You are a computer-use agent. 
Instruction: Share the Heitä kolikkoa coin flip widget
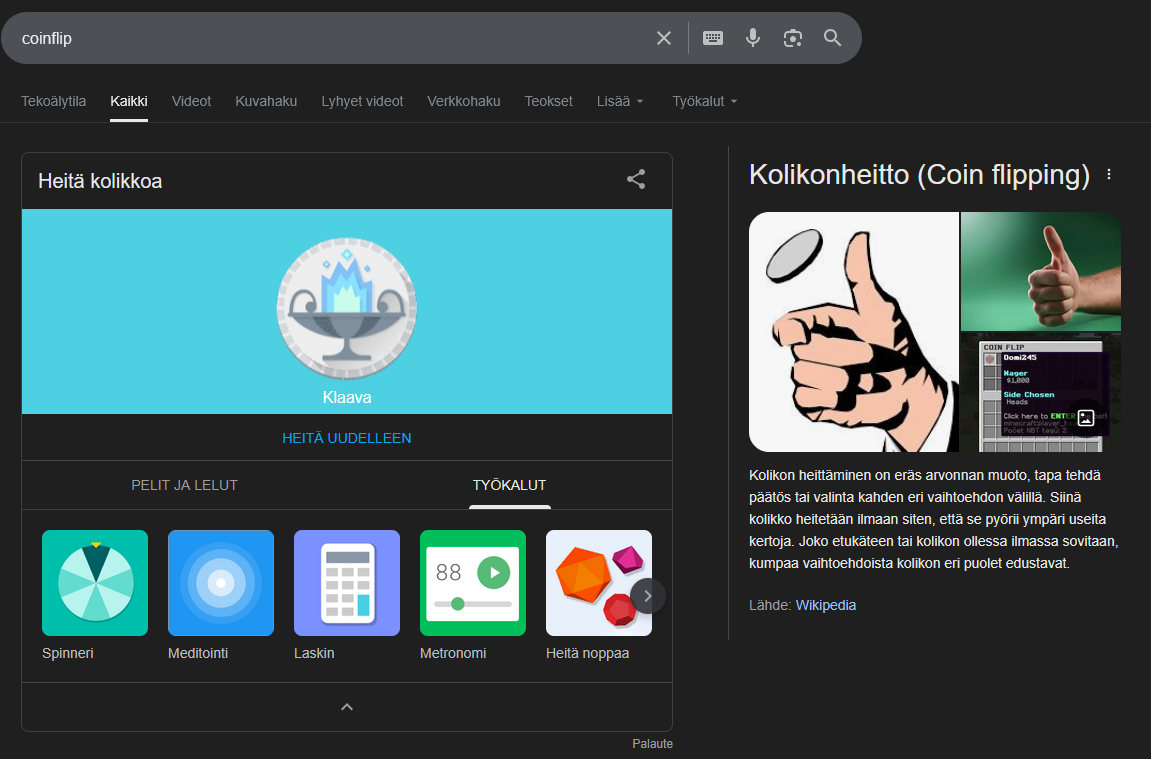pyautogui.click(x=636, y=180)
